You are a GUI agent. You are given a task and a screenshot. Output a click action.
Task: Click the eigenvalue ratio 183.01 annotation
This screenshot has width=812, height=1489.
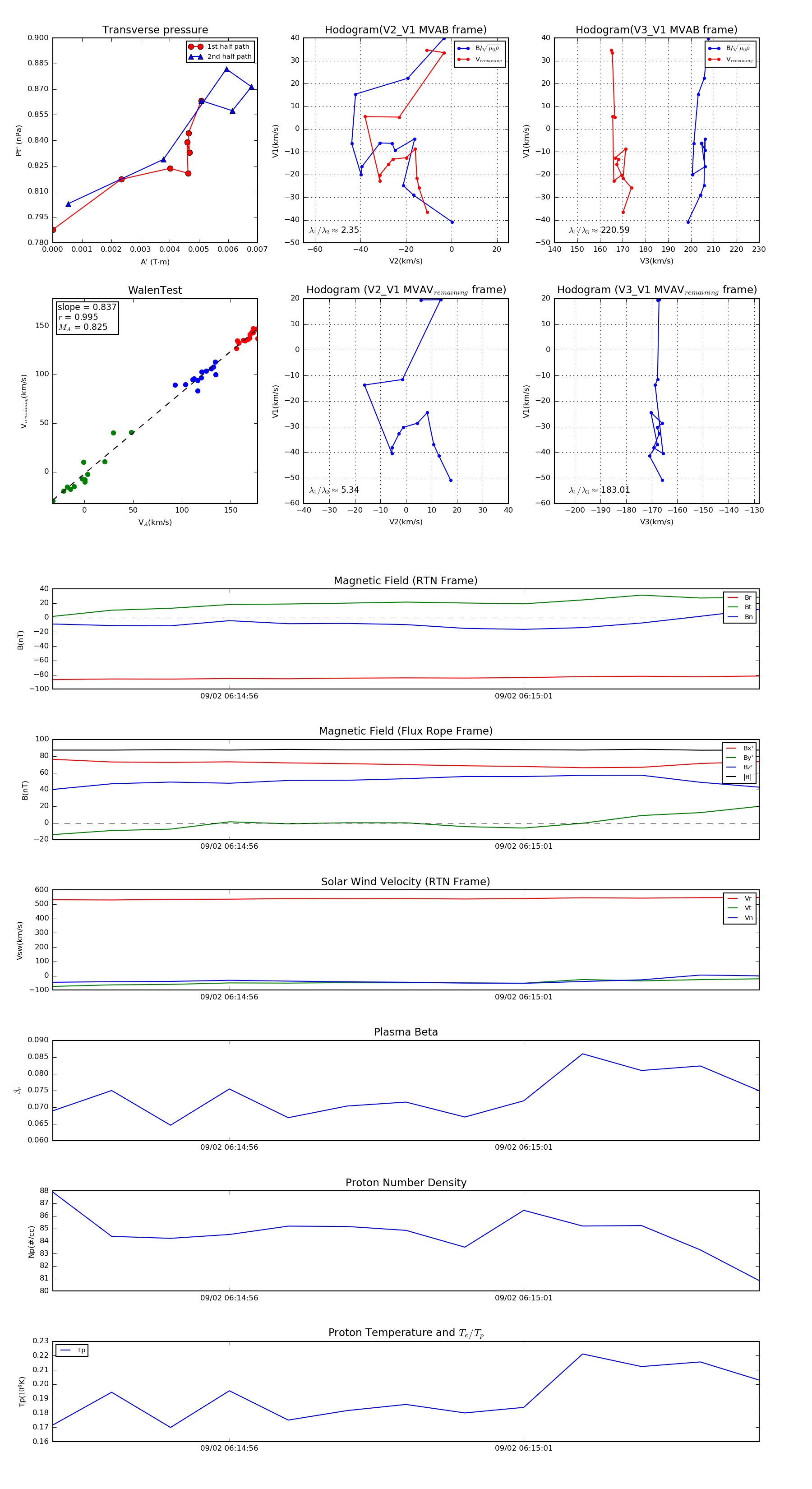(x=600, y=490)
